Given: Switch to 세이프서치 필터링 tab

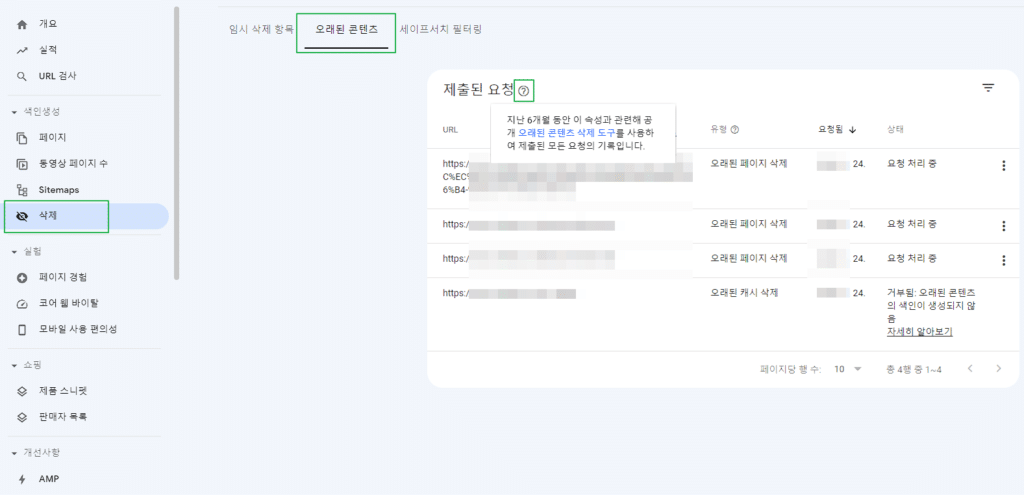Looking at the screenshot, I should point(441,30).
